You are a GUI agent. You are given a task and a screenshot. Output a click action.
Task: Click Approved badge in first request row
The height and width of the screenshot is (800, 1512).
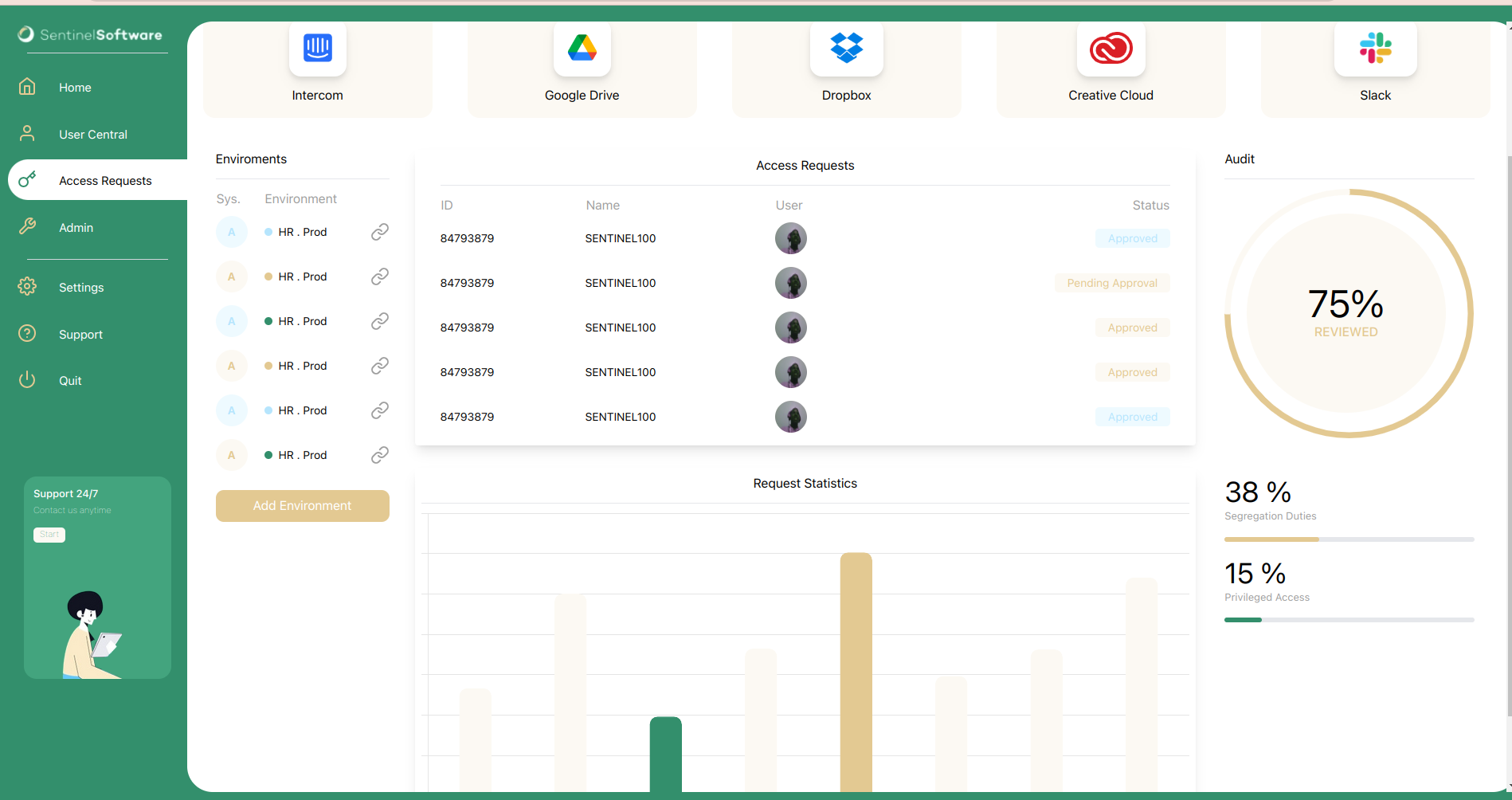point(1133,238)
